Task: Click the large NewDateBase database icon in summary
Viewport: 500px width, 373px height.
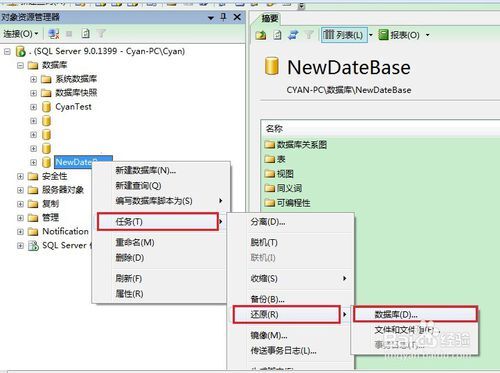Action: point(271,66)
